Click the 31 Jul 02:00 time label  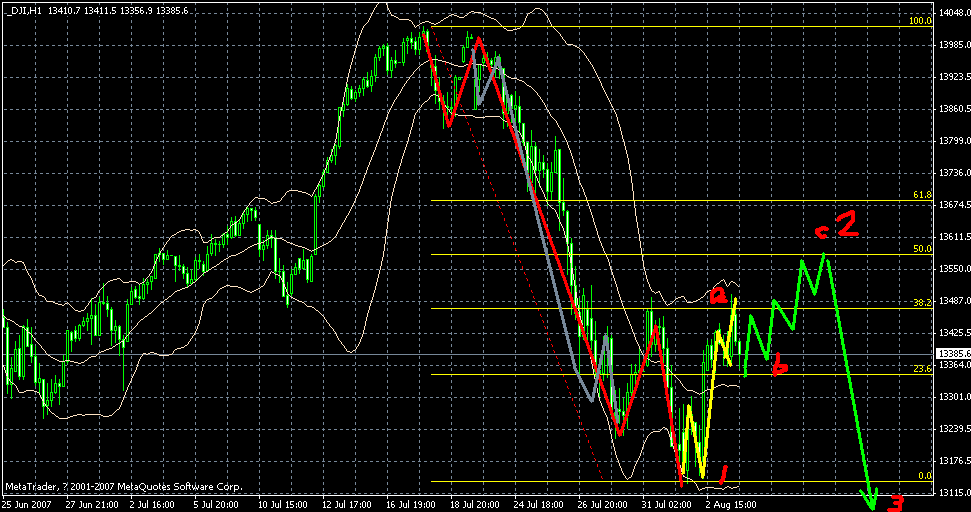[667, 505]
